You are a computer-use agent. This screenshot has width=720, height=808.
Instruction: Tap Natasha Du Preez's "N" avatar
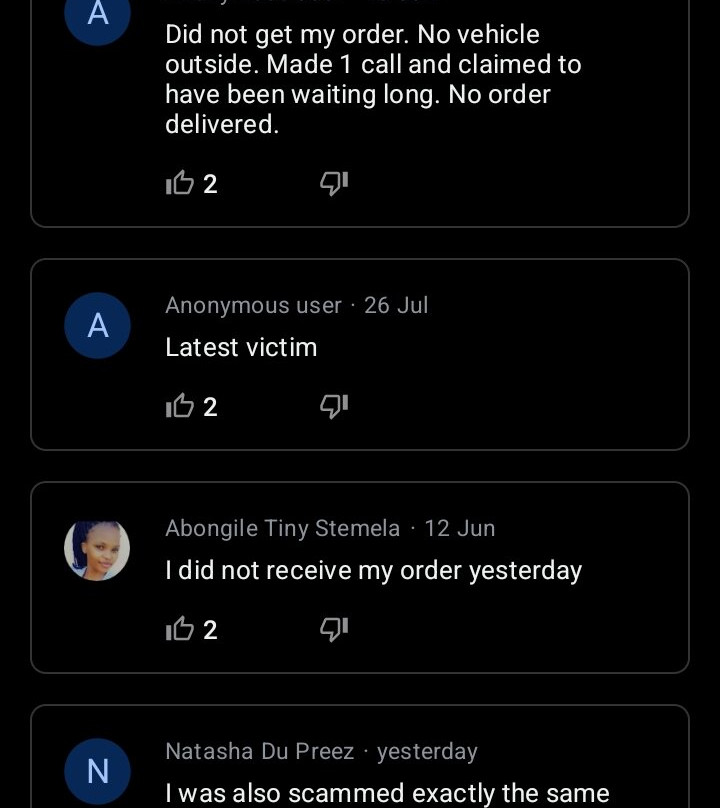pyautogui.click(x=97, y=771)
